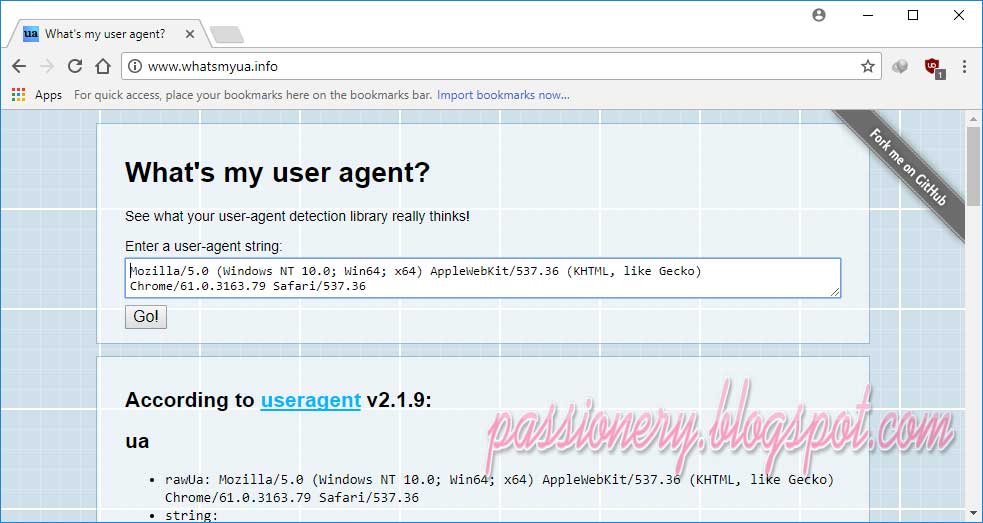Open the useragent library link
The image size is (983, 523).
point(310,400)
